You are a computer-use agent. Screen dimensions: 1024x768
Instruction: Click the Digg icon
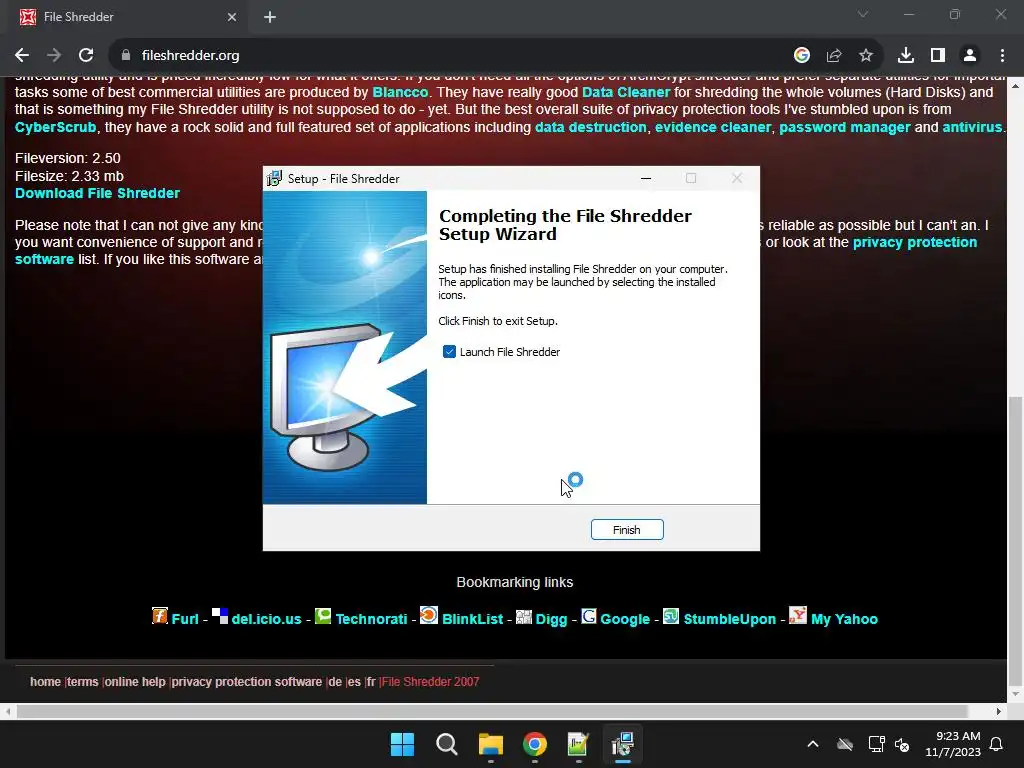(x=524, y=616)
